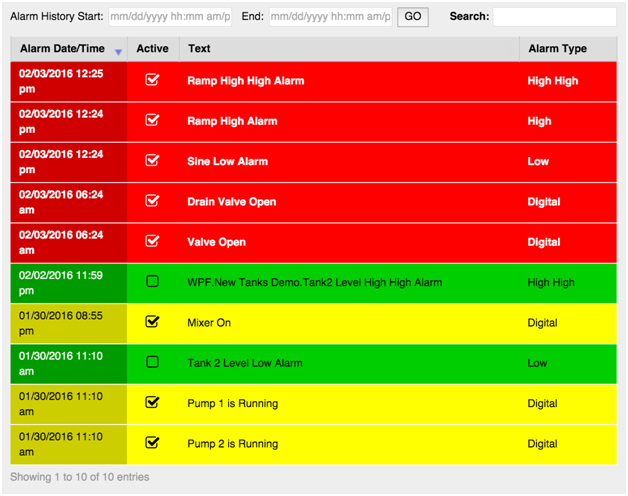Click 'Digital' alarm type of Mixer On
Image resolution: width=628 pixels, height=496 pixels.
pos(542,323)
